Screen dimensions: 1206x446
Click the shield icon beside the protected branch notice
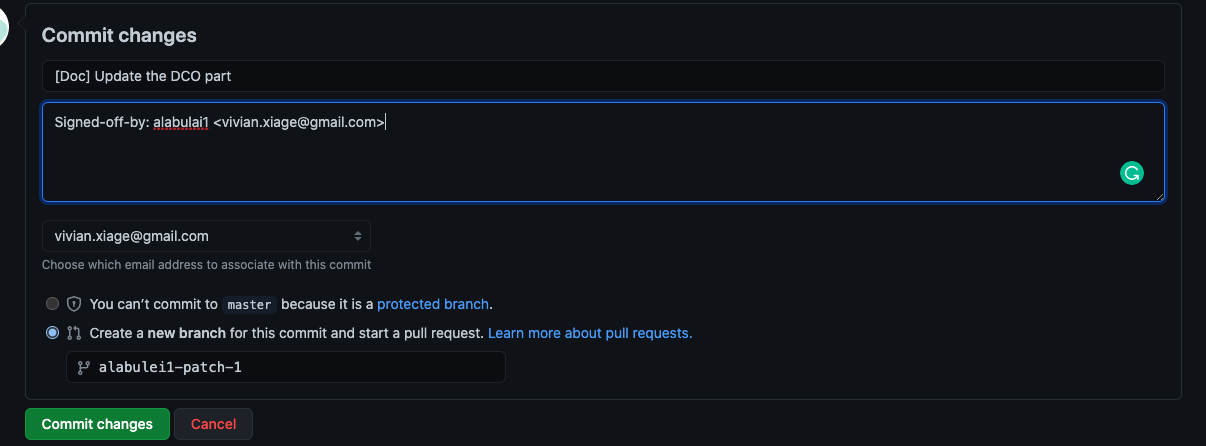[x=73, y=304]
